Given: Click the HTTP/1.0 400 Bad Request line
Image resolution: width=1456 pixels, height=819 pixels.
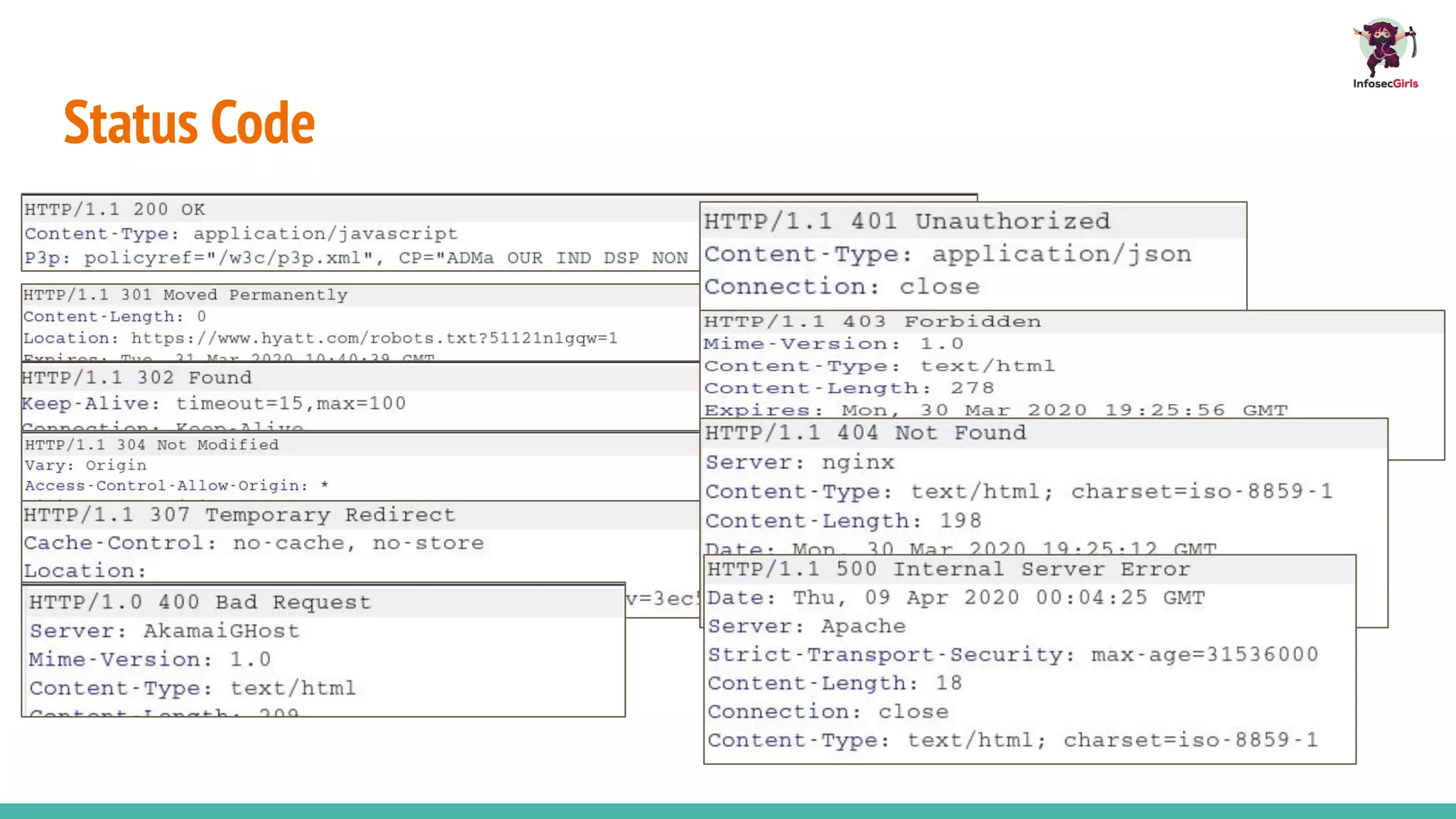Looking at the screenshot, I should tap(200, 602).
